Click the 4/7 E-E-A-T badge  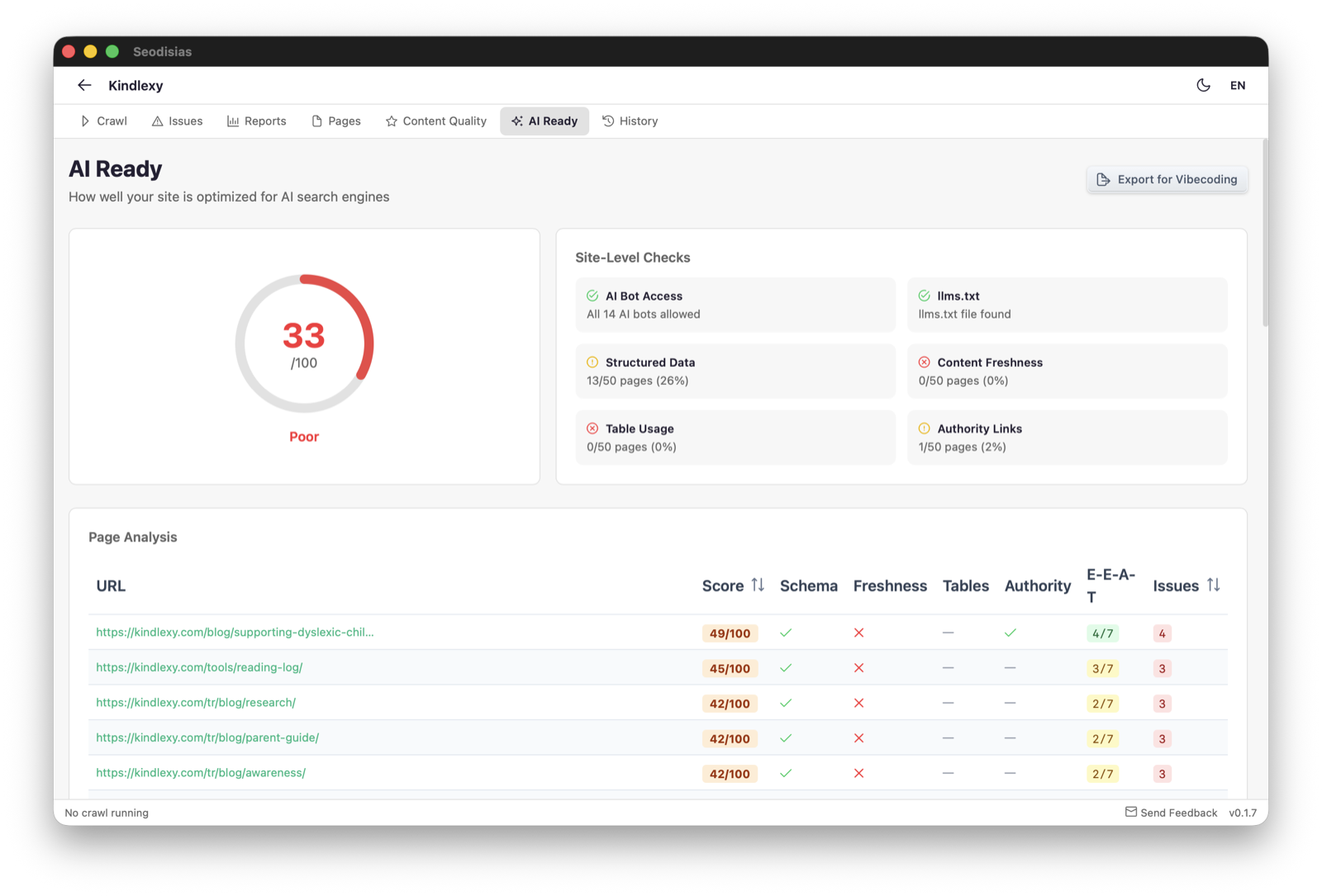(x=1102, y=633)
